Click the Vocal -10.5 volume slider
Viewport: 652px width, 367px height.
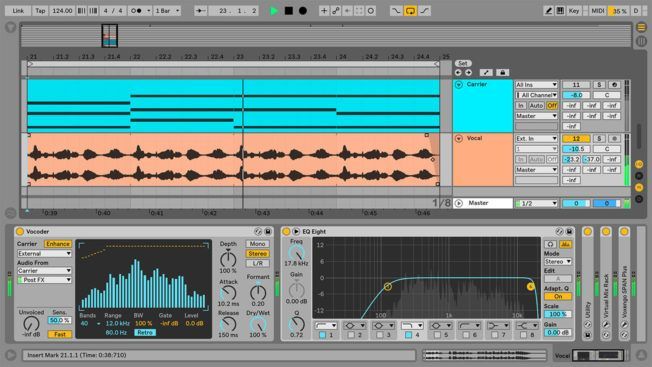[576, 149]
